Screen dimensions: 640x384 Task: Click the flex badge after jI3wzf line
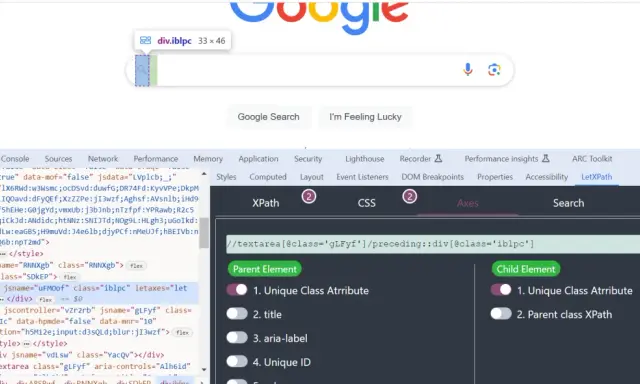coord(182,333)
